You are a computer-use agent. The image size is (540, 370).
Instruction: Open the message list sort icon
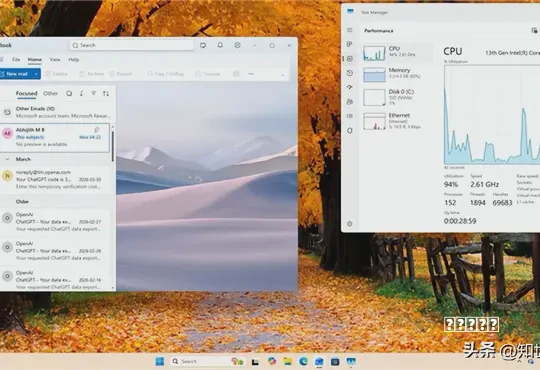(106, 93)
